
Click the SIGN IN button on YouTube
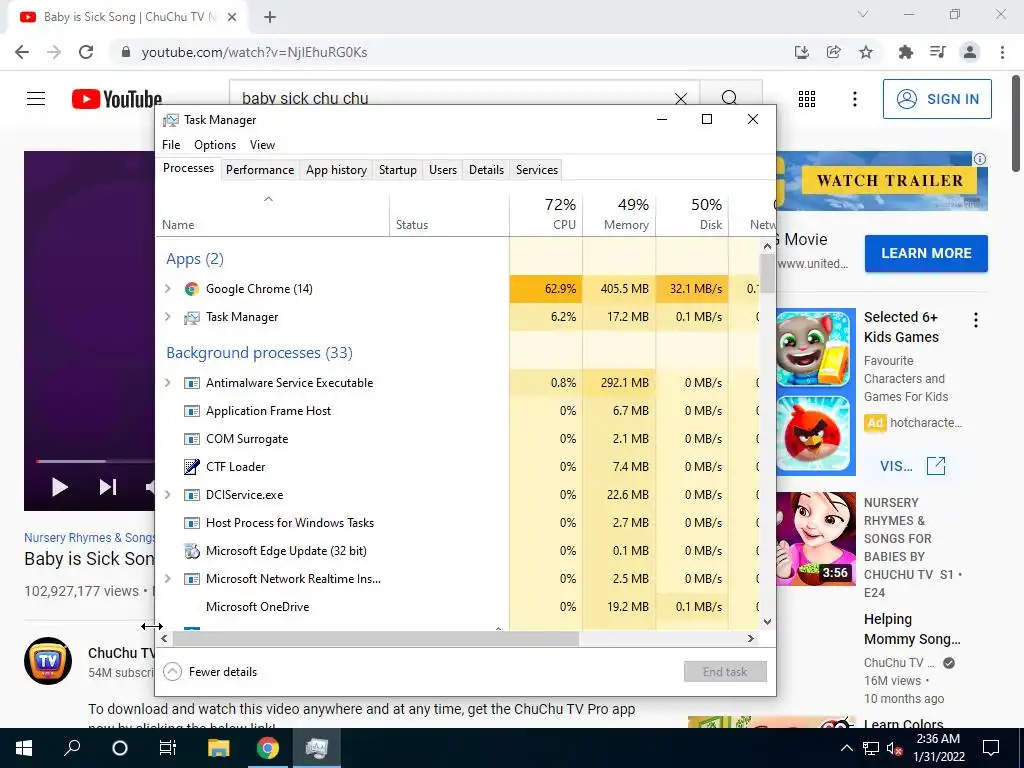[x=937, y=99]
